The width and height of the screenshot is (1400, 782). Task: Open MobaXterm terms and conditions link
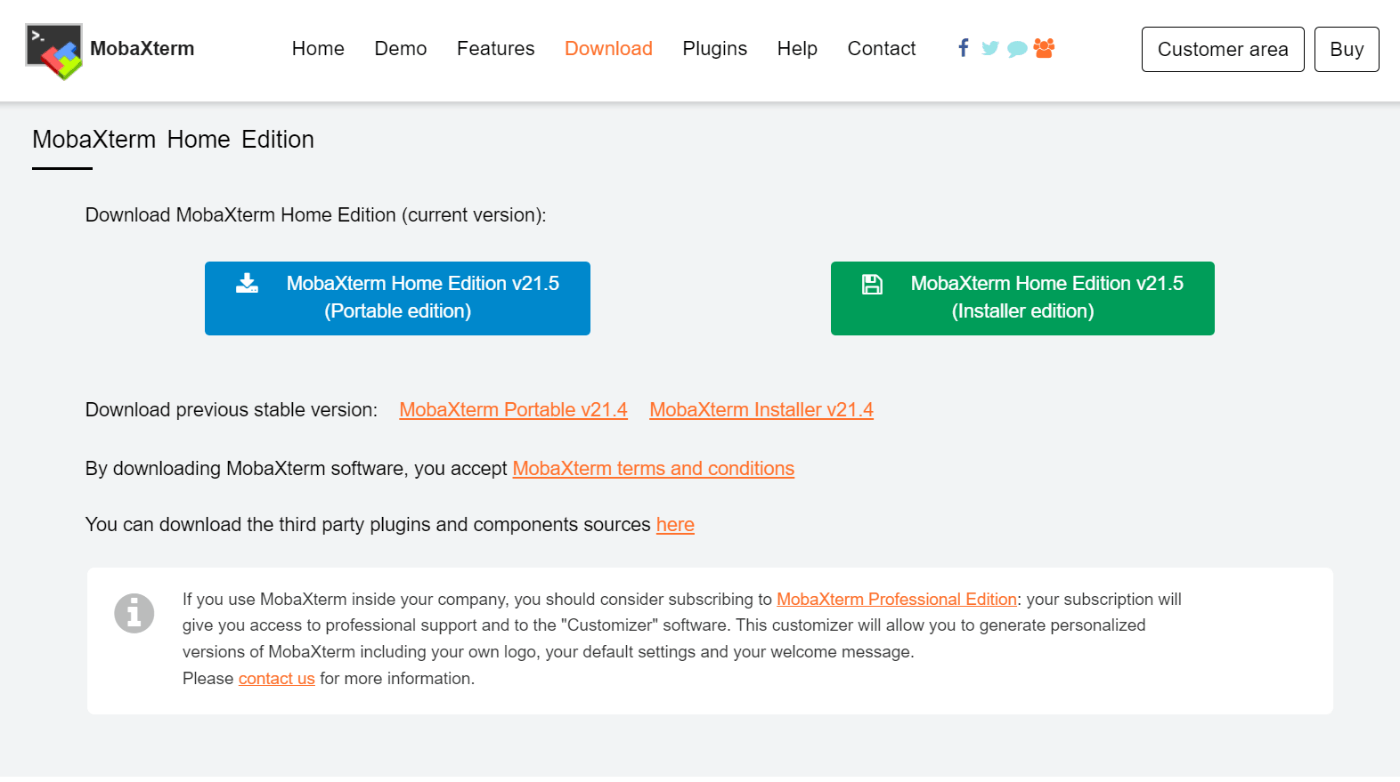point(654,468)
